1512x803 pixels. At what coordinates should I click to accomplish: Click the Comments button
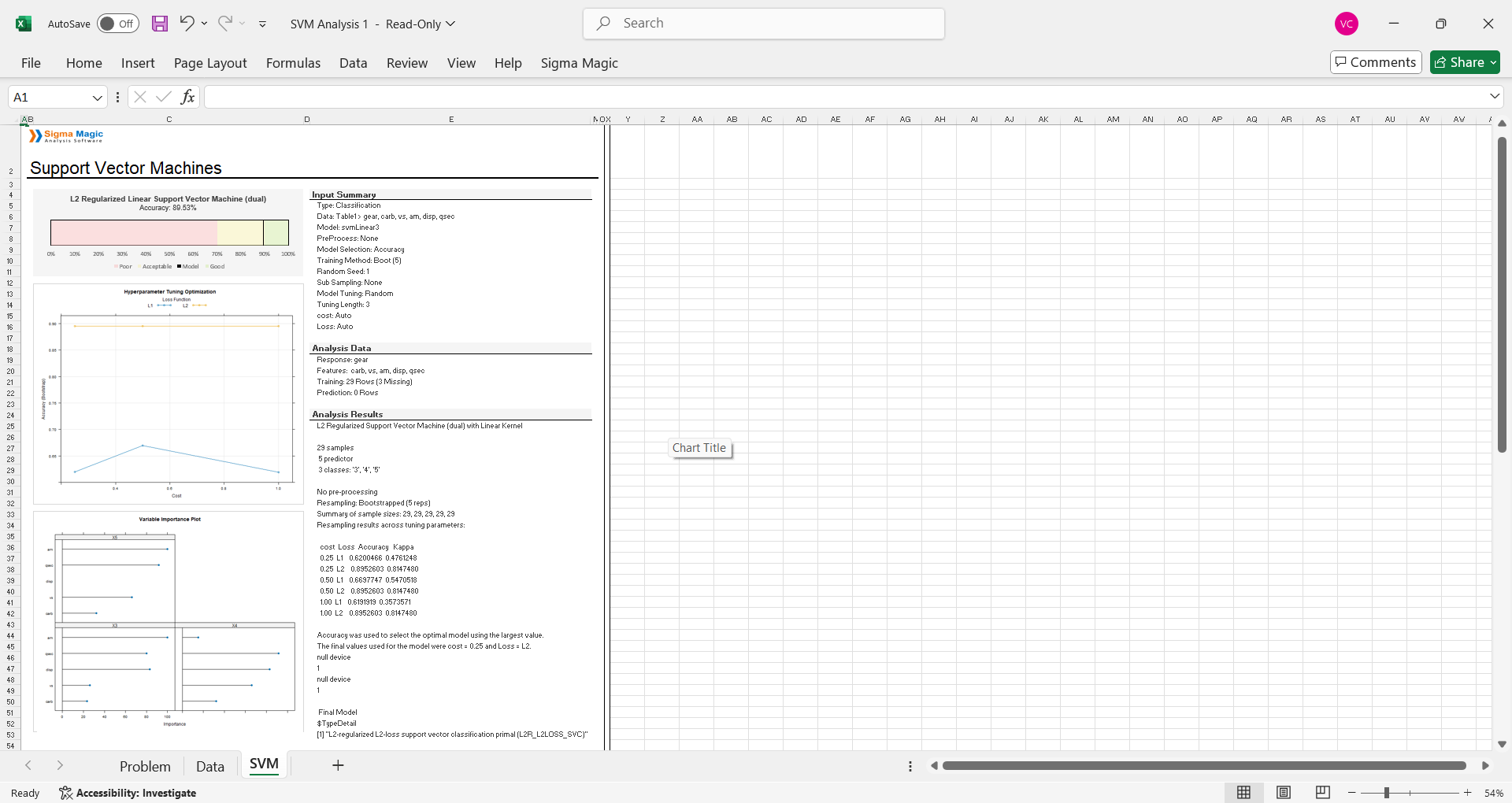tap(1376, 62)
